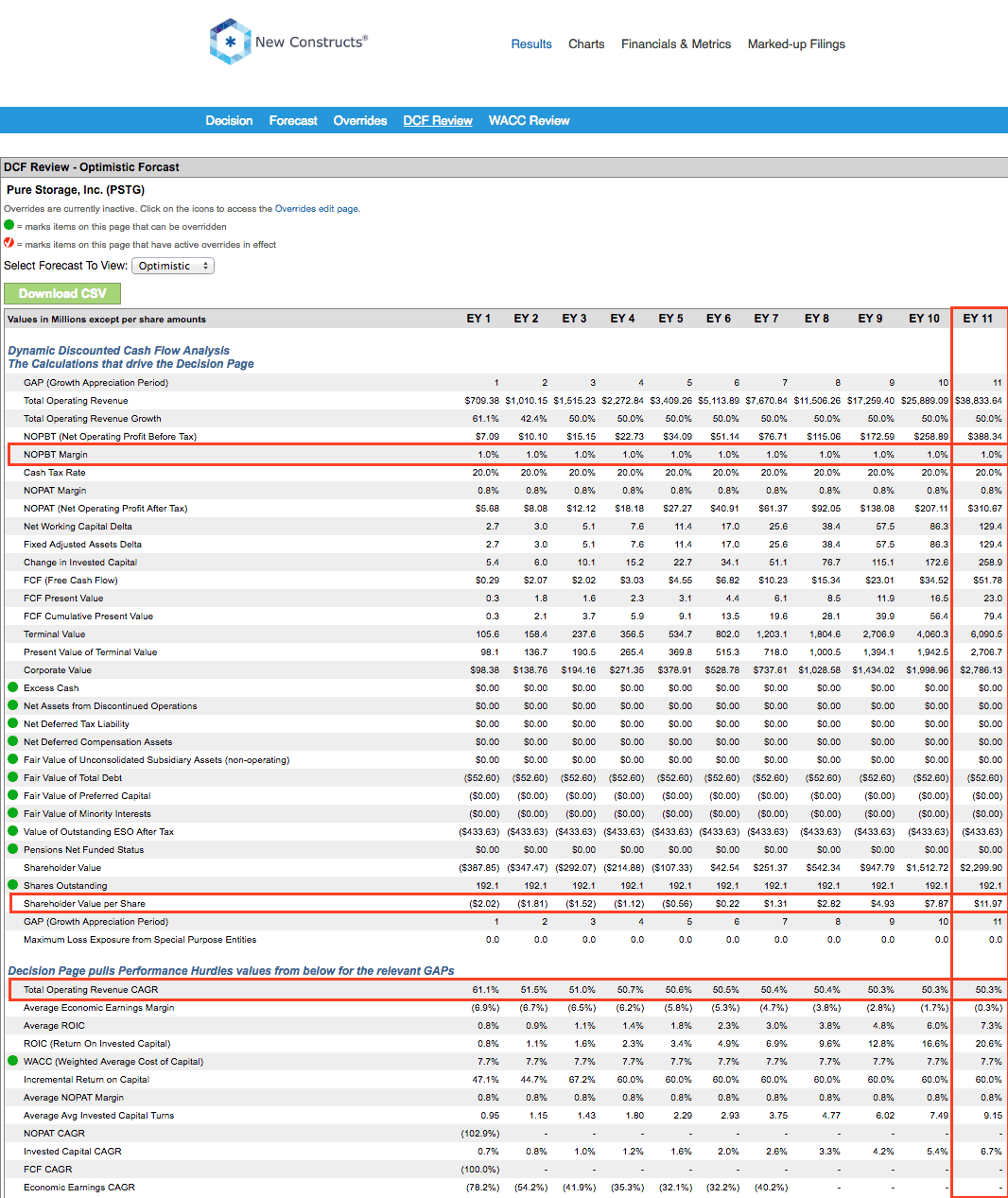The width and height of the screenshot is (1008, 1198).
Task: Select override icon for Net Deferred Compensation Assets
Action: click(x=13, y=741)
